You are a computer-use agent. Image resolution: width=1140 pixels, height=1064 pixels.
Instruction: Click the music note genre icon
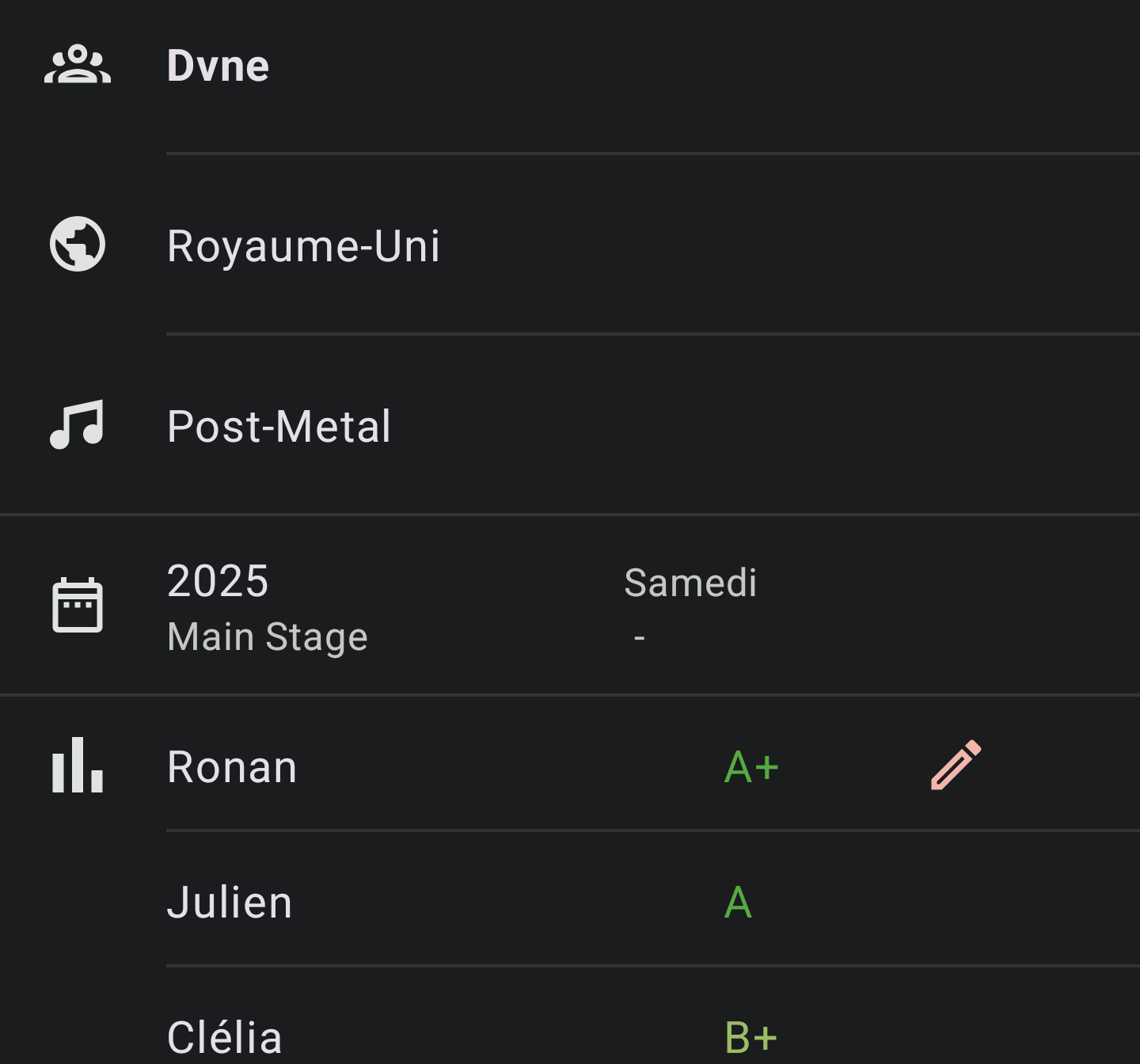point(78,425)
